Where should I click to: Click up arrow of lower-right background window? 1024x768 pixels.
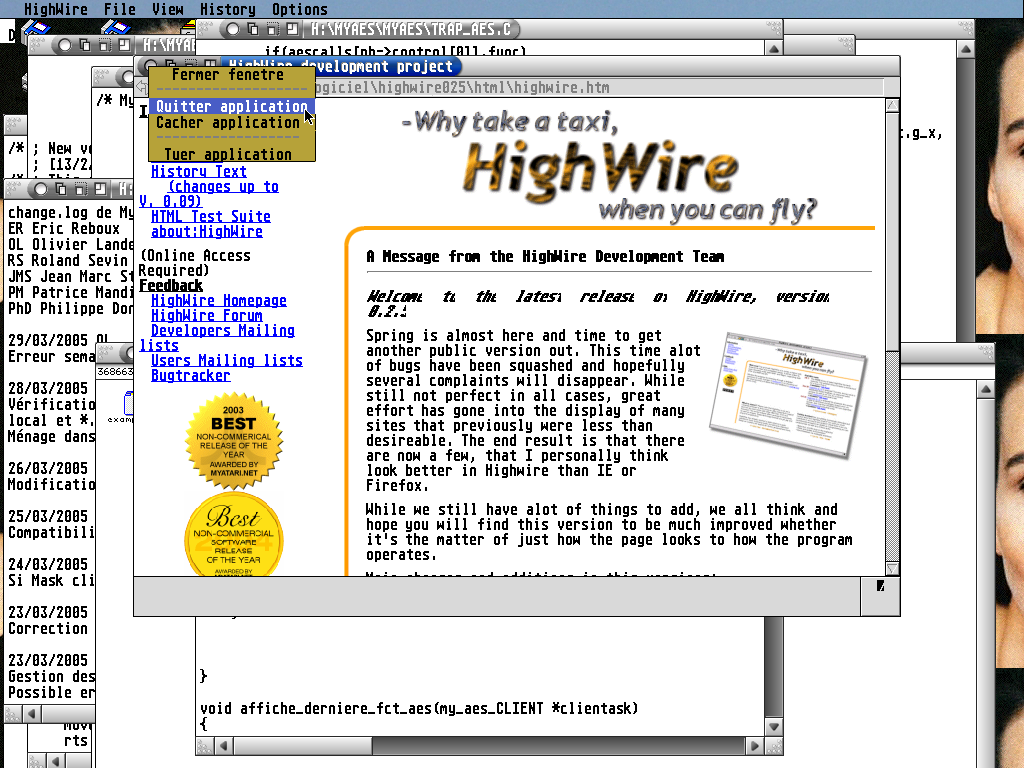985,389
